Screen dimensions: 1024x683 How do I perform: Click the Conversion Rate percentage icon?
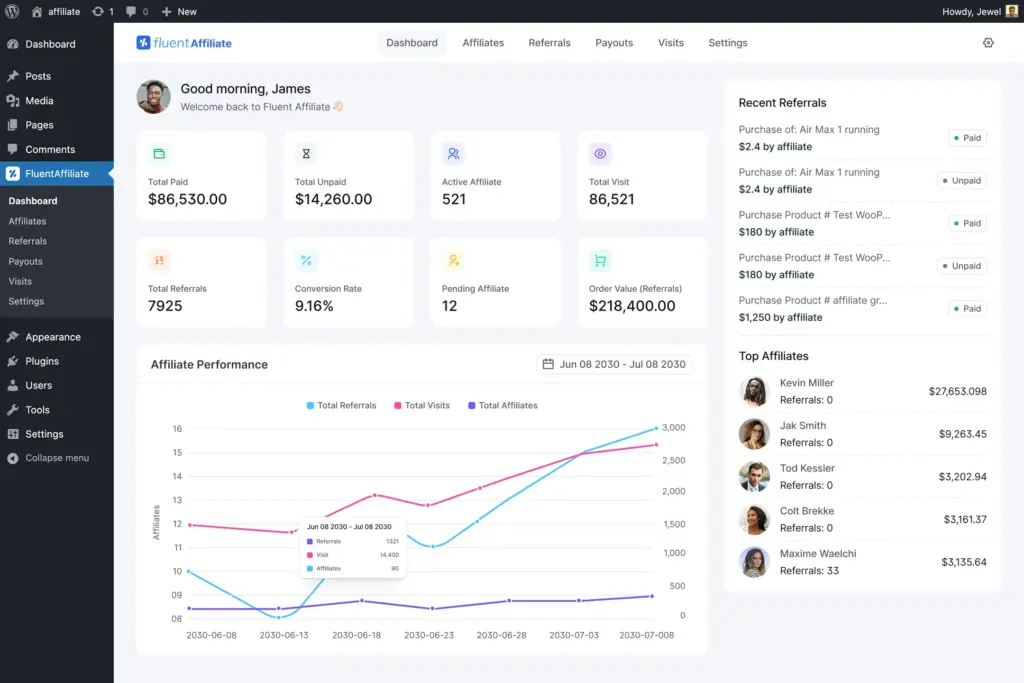(306, 260)
